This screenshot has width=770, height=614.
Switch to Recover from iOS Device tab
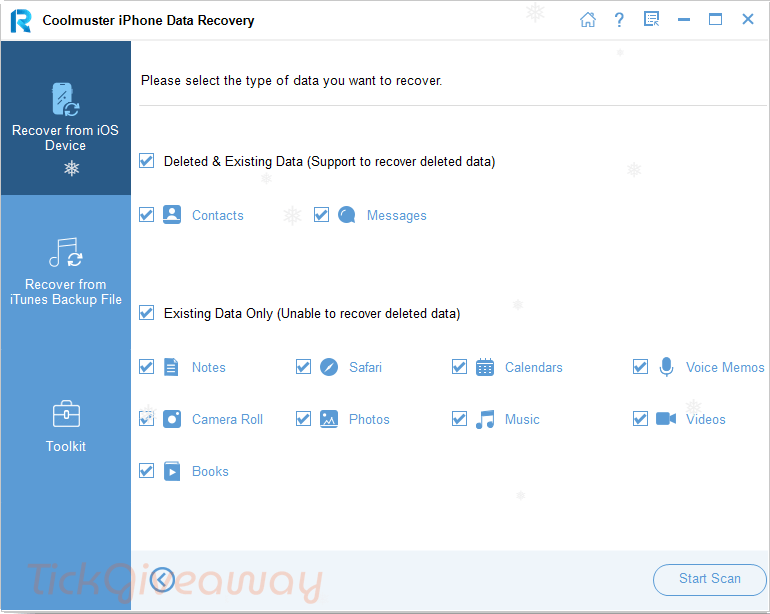(66, 118)
